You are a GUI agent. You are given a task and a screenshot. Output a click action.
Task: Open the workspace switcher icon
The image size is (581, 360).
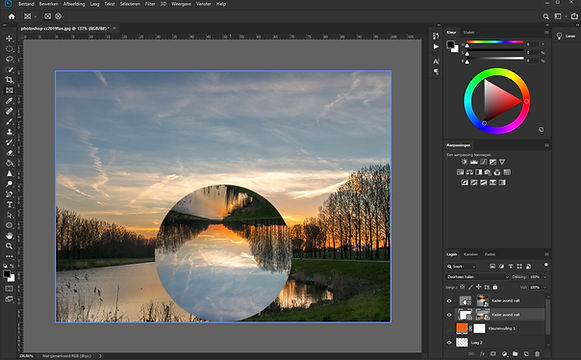(x=558, y=16)
